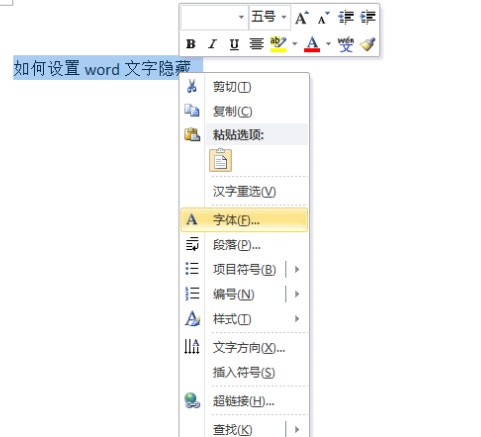
Task: Open the font name dropdown
Action: point(241,17)
